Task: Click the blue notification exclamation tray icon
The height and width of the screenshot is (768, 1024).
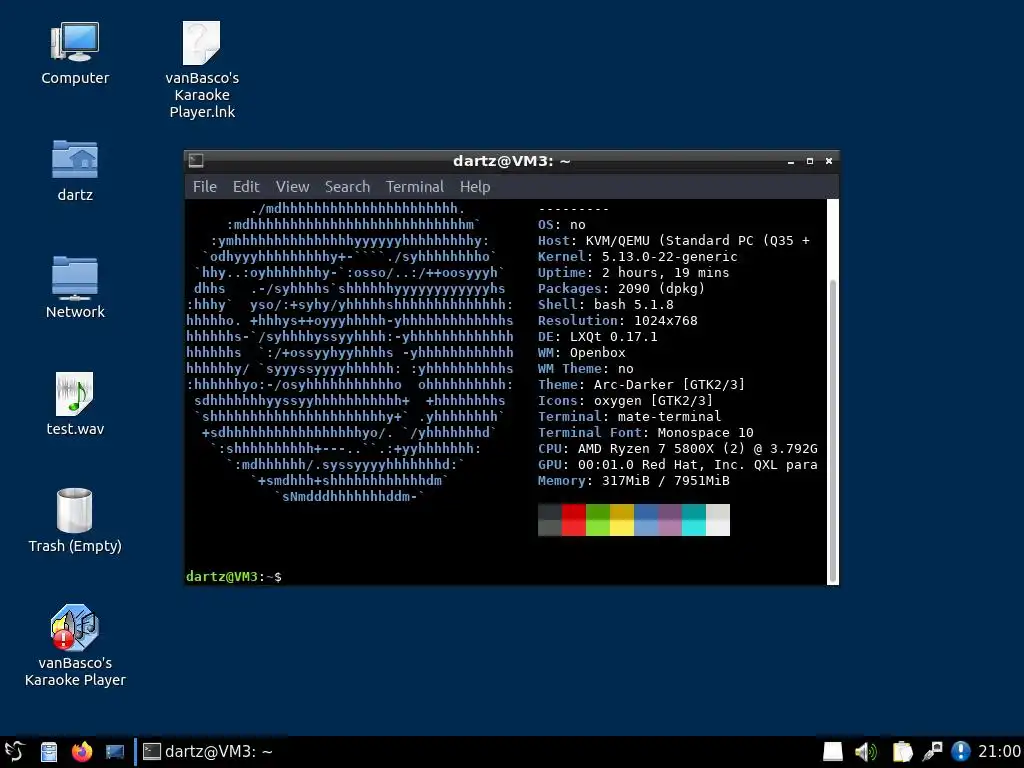Action: pos(961,752)
